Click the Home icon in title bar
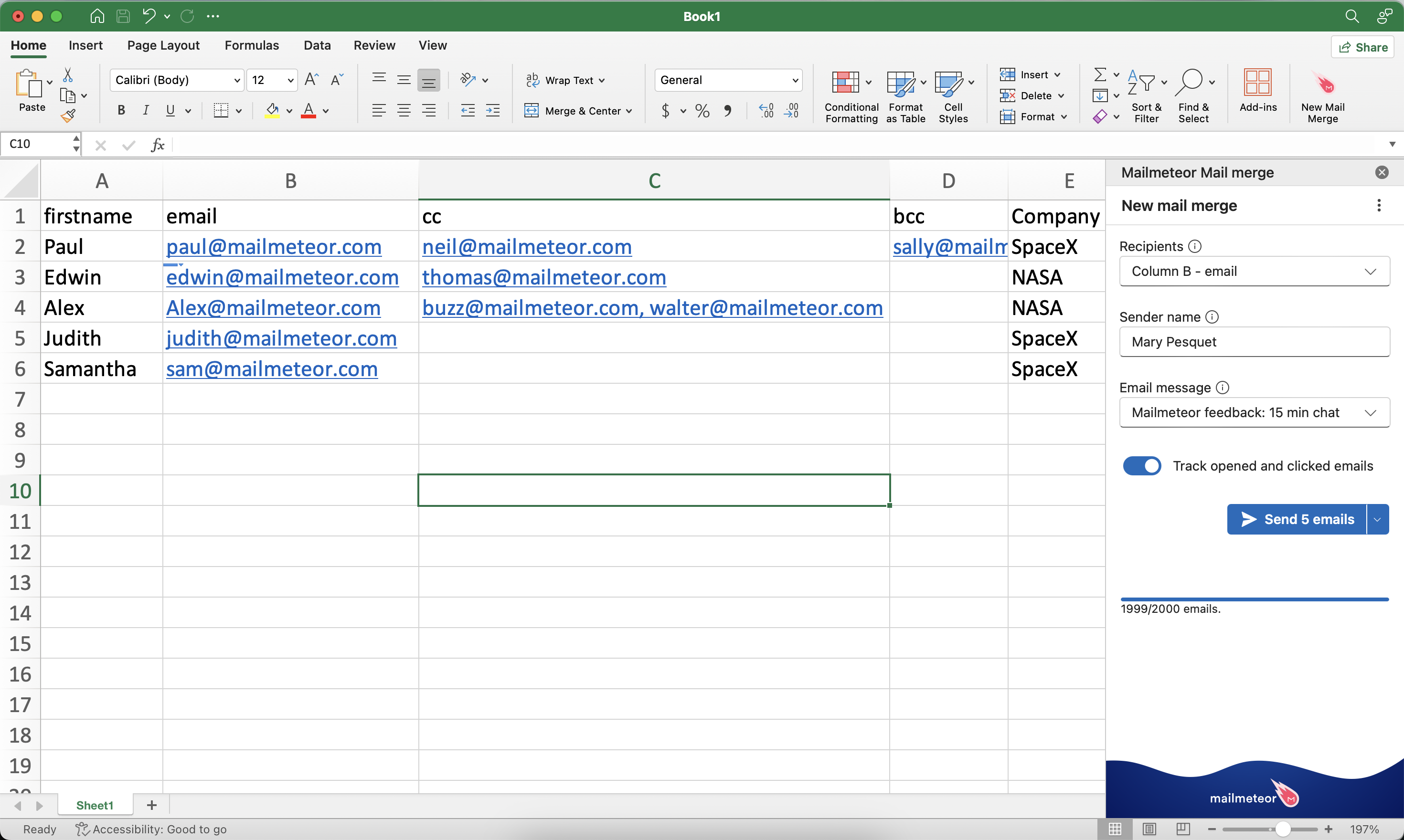Image resolution: width=1404 pixels, height=840 pixels. (97, 16)
